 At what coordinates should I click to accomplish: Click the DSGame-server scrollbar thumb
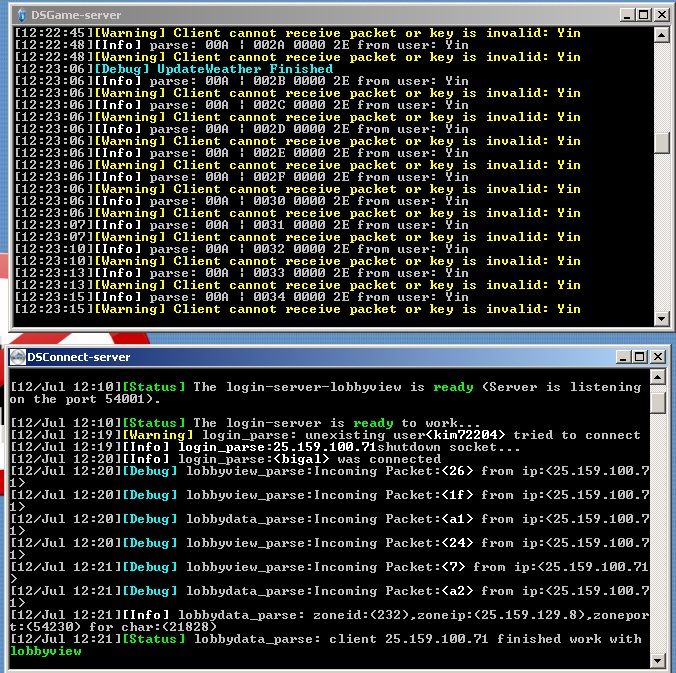pyautogui.click(x=660, y=142)
